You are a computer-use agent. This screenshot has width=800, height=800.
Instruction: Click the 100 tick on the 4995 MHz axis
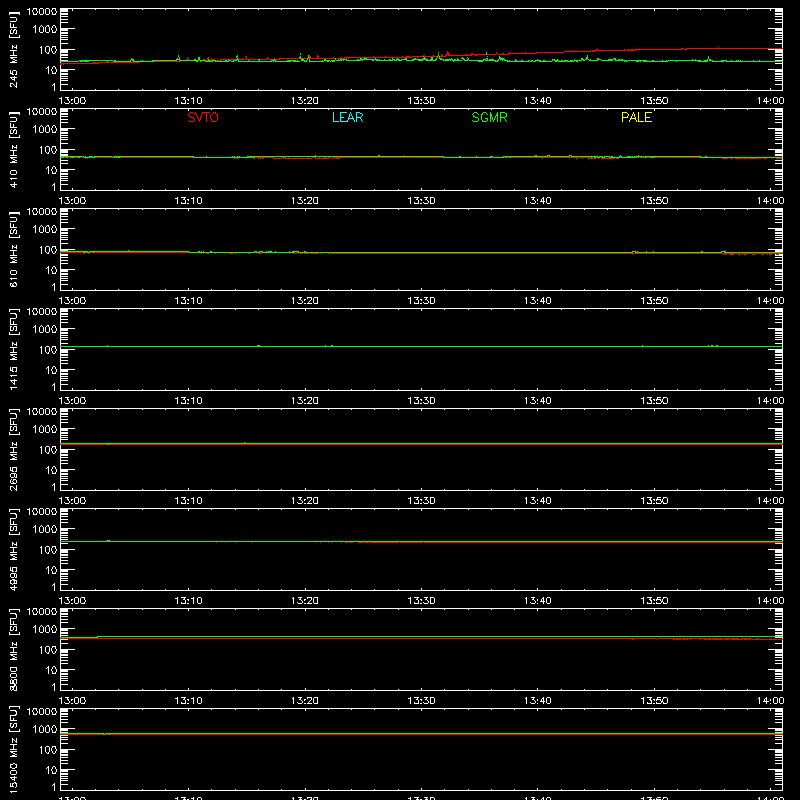click(x=48, y=550)
